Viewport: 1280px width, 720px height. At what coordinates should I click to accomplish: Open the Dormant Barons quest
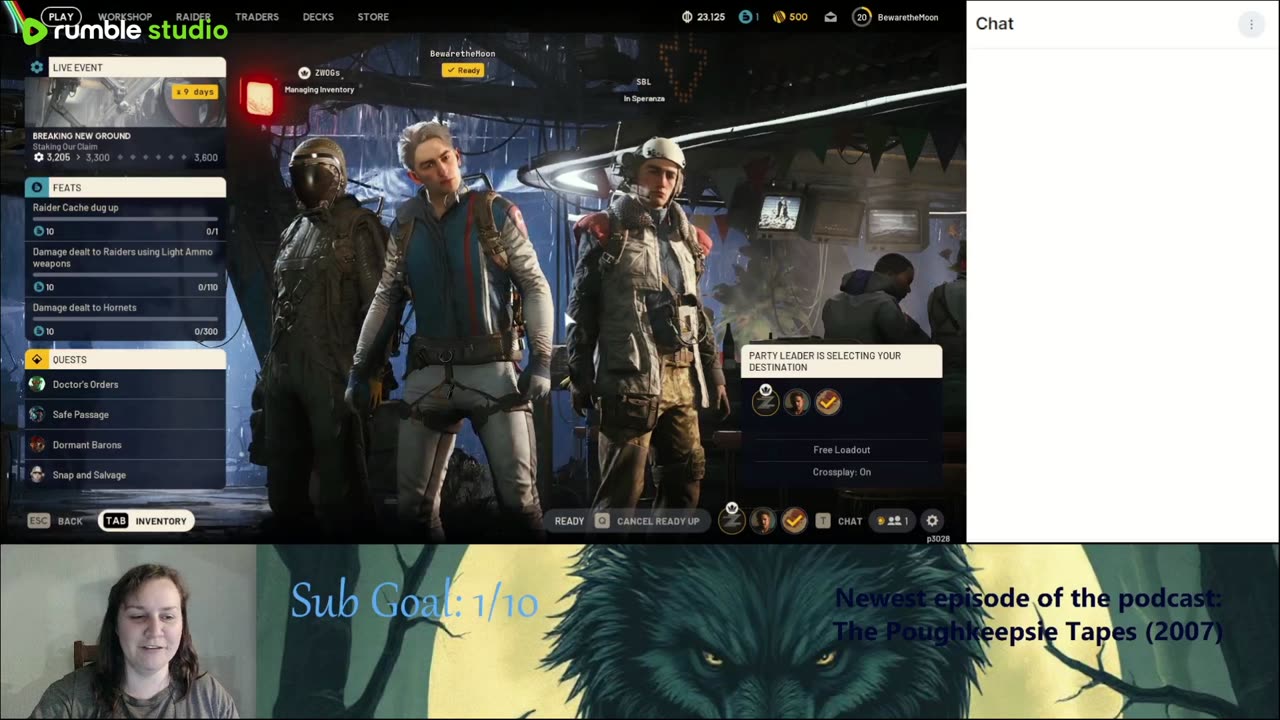point(125,444)
